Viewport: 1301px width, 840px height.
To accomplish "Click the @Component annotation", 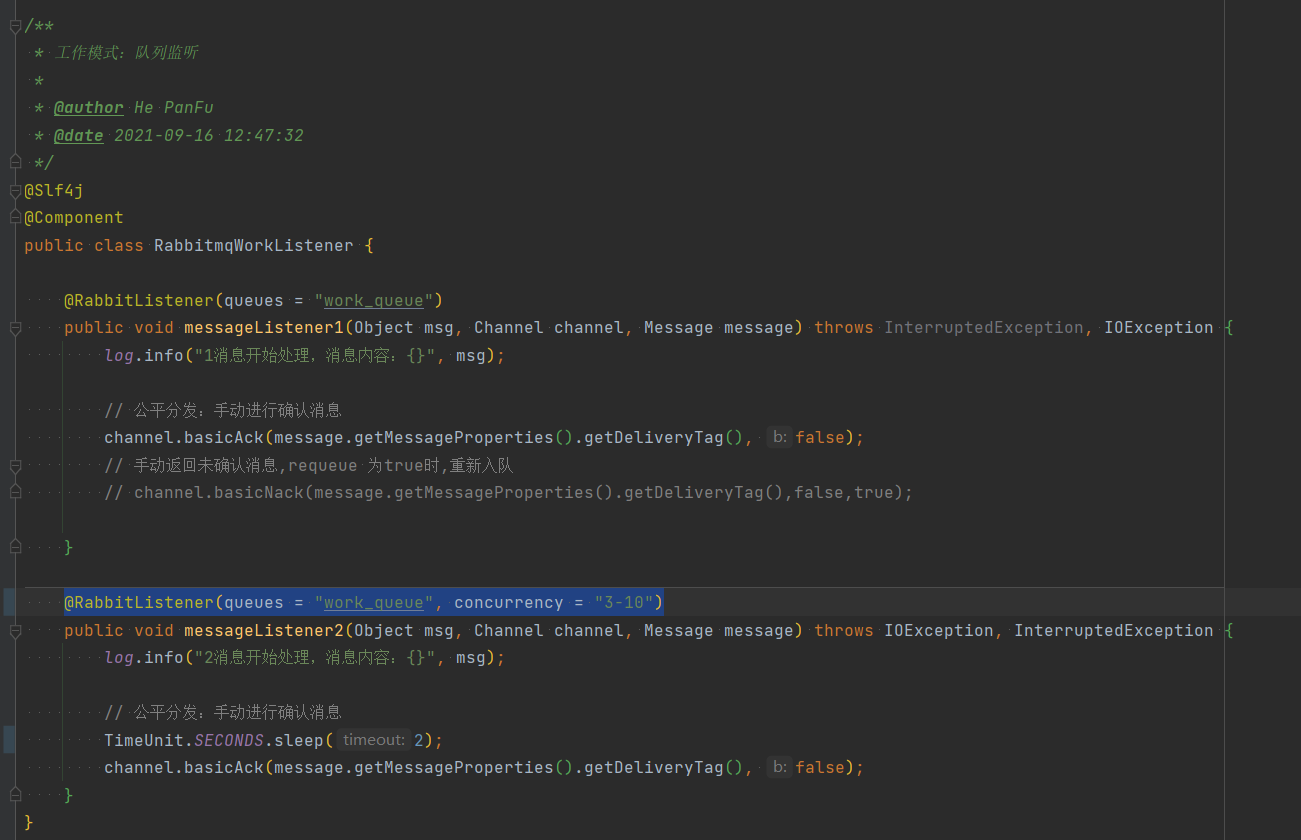I will click(x=74, y=217).
